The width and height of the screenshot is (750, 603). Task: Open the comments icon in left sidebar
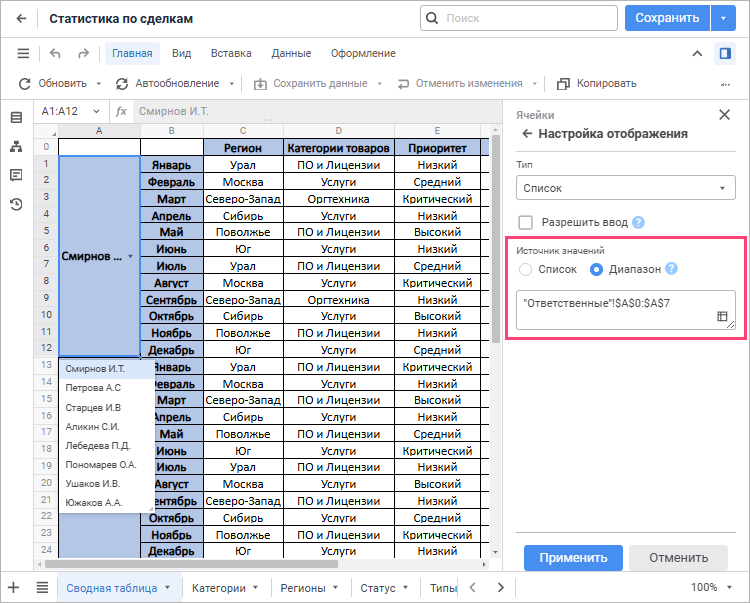pyautogui.click(x=16, y=175)
